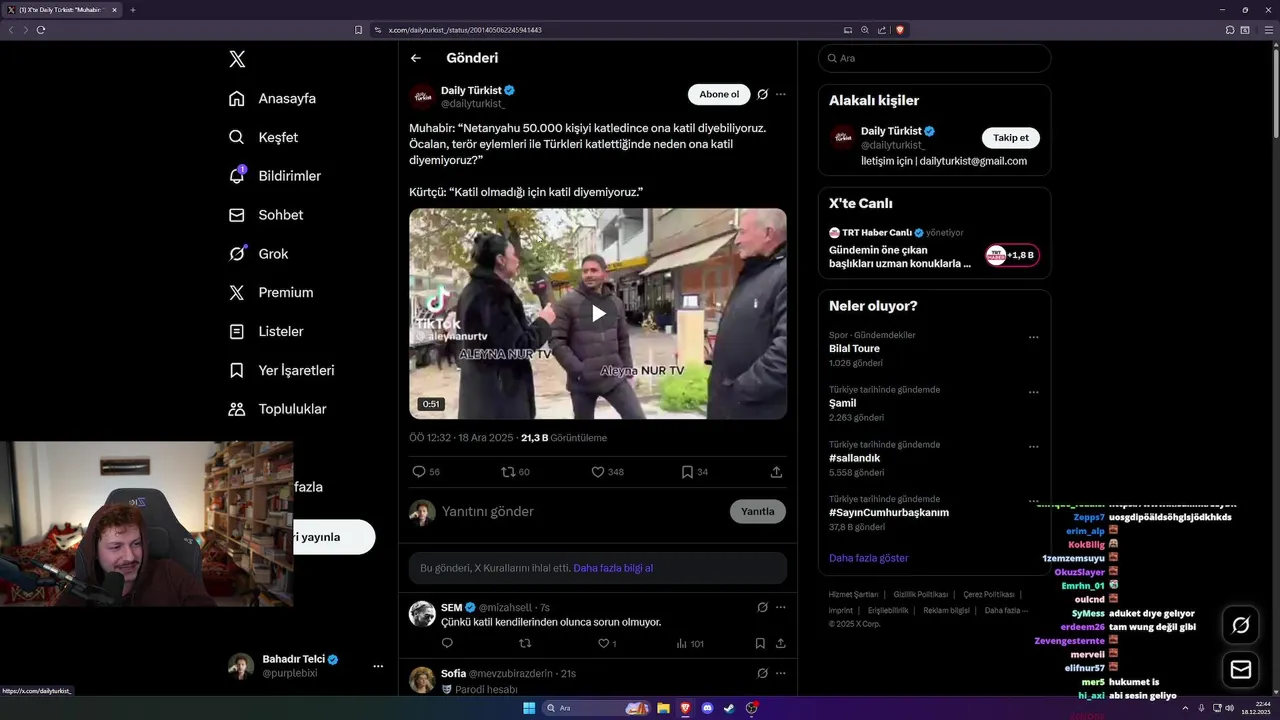Click Grok icon on SEM's reply
This screenshot has height=720, width=1280.
click(762, 607)
